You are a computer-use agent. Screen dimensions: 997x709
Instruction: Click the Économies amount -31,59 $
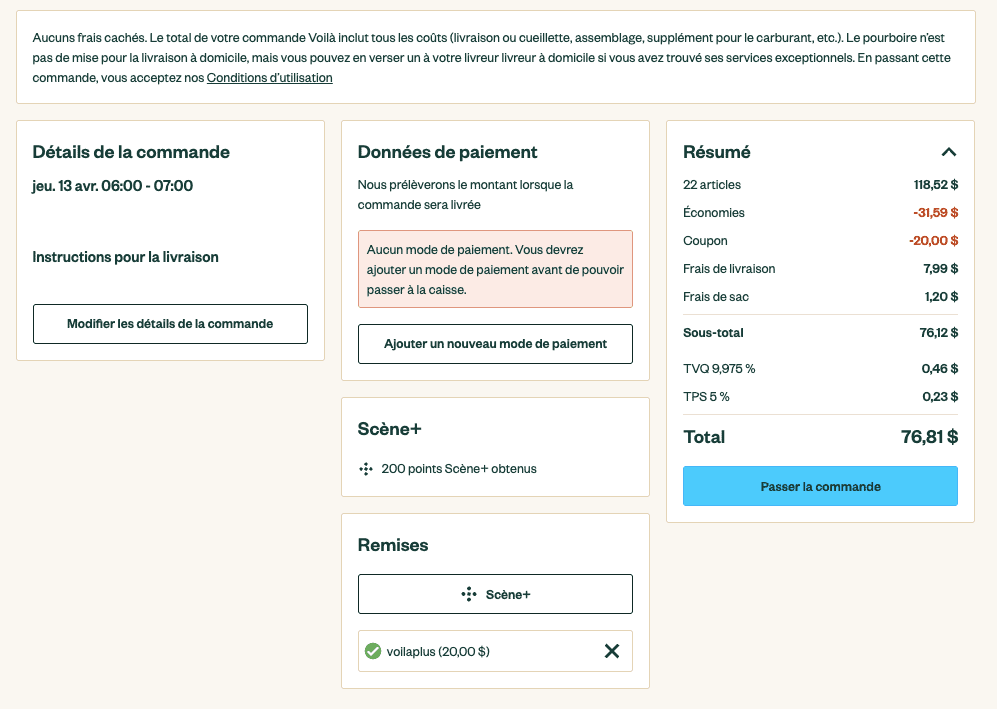(935, 213)
